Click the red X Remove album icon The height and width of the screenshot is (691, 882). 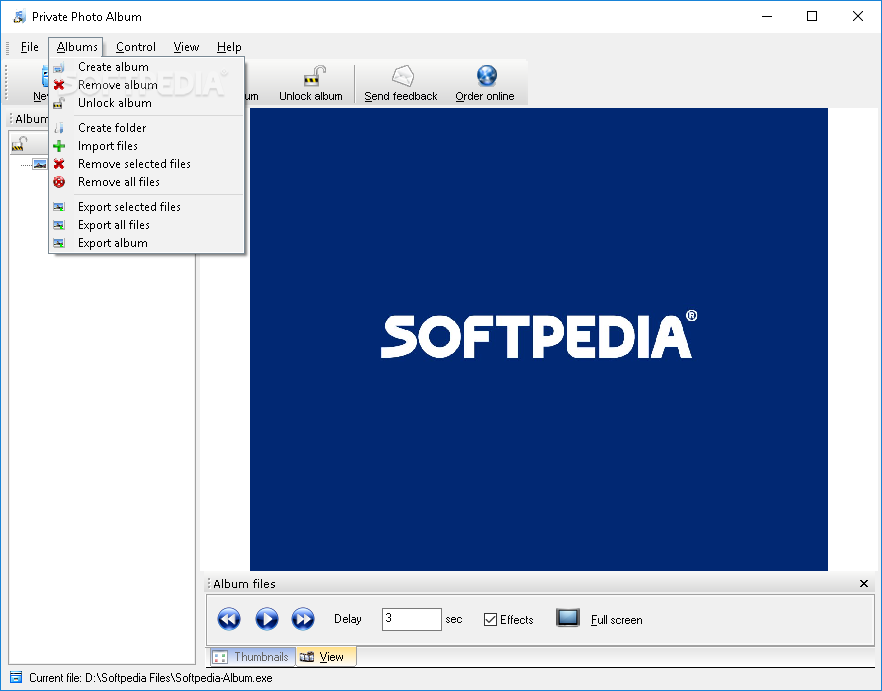59,85
